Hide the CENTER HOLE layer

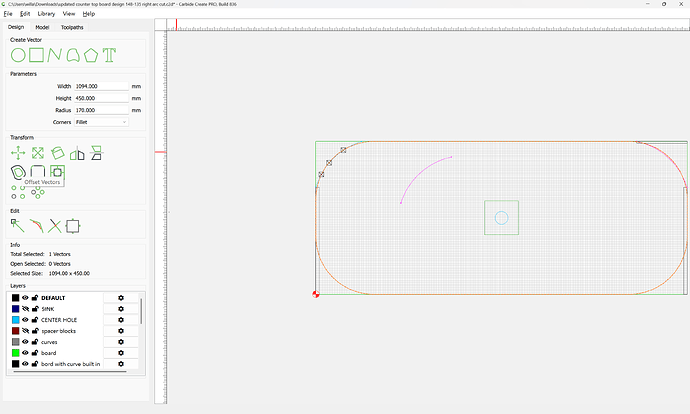tap(25, 320)
